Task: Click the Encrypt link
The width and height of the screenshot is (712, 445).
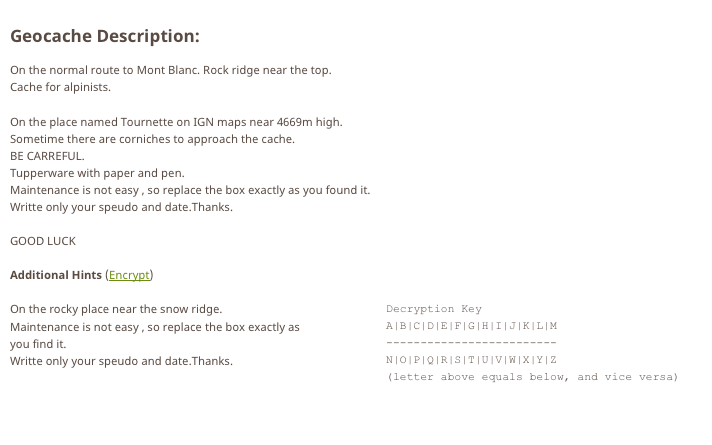Action: 129,275
